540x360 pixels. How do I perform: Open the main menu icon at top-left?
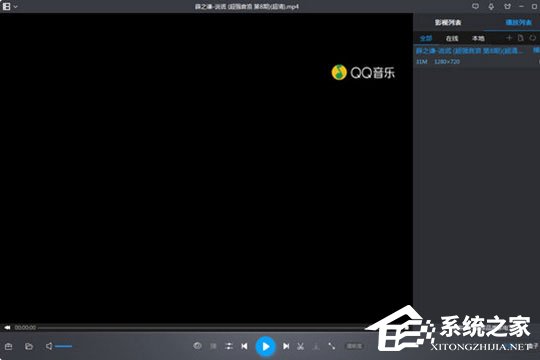pos(6,6)
